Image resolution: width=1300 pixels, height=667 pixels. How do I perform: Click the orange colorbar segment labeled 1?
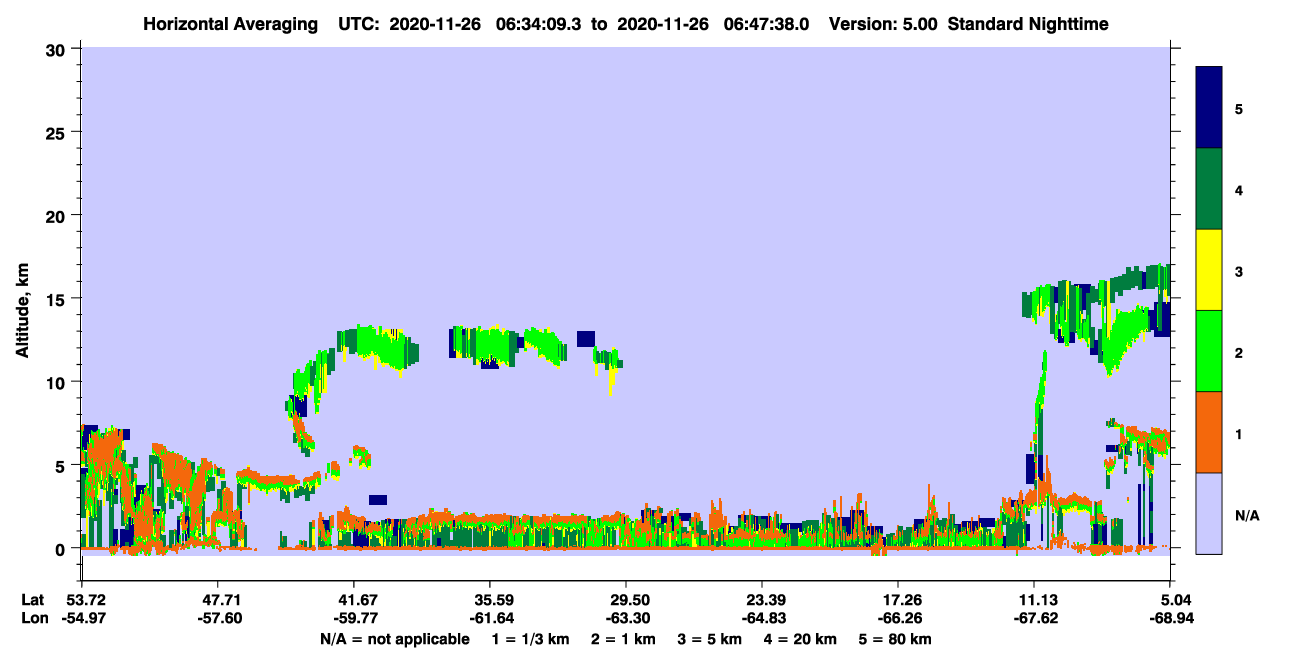click(x=1209, y=432)
